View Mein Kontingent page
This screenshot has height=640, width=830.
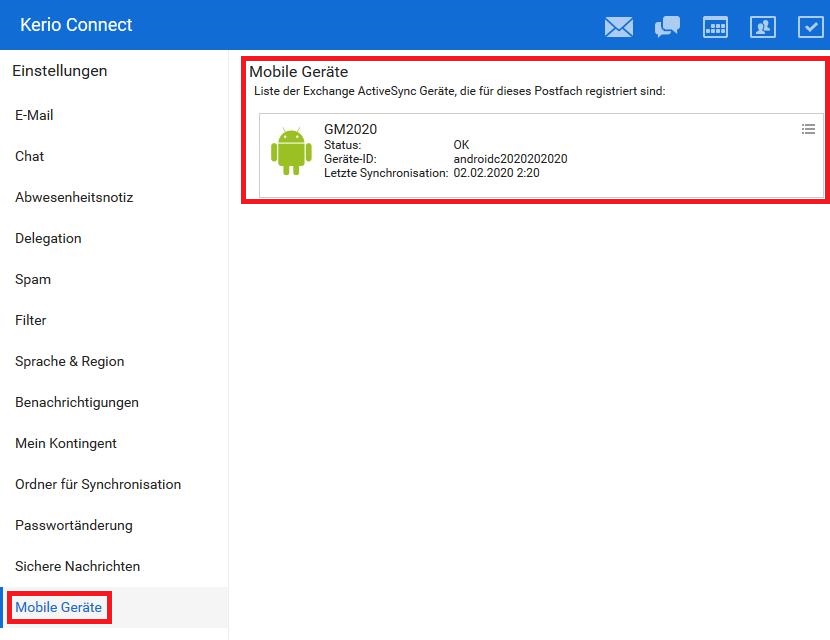[x=66, y=443]
